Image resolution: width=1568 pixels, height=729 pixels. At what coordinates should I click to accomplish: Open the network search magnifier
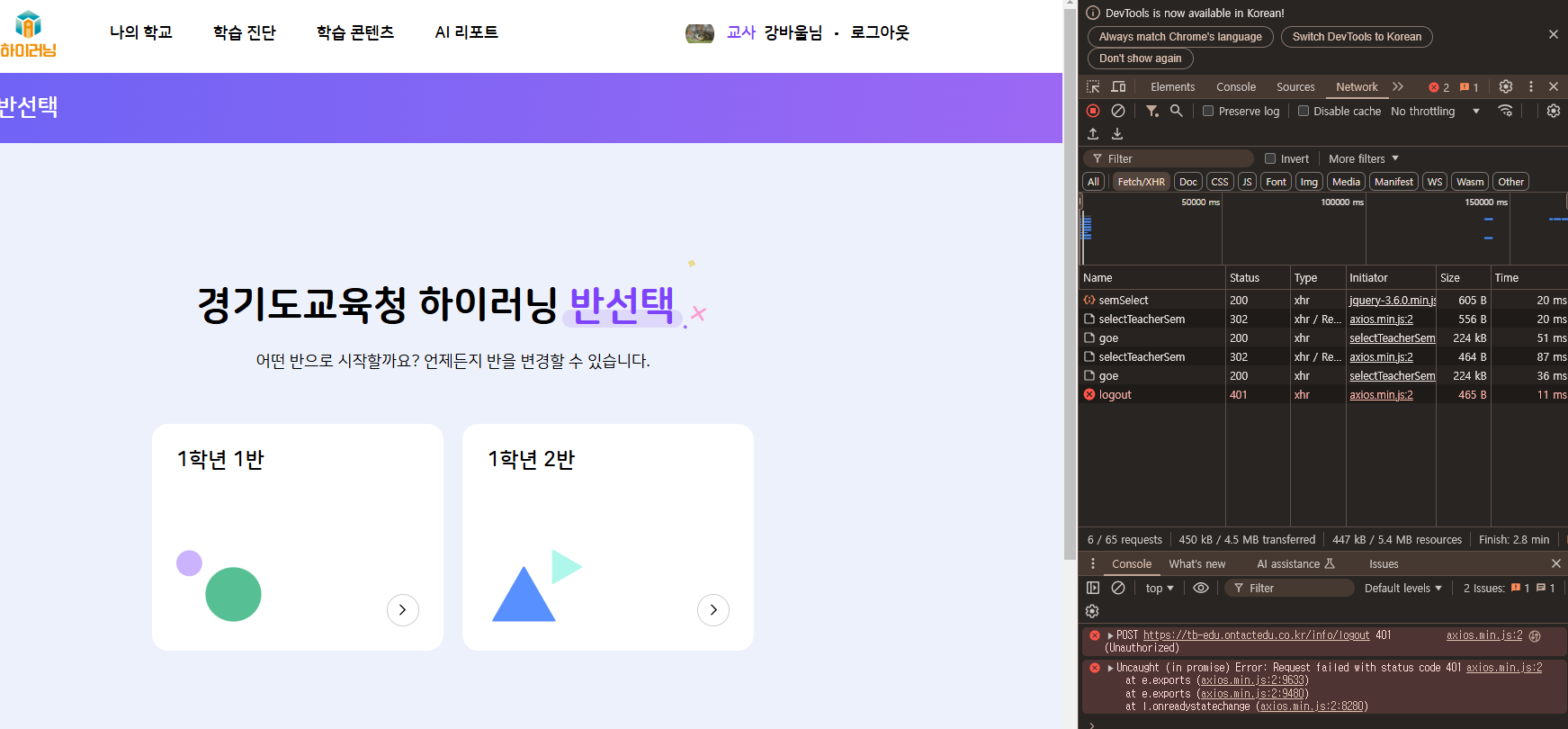[x=1176, y=111]
